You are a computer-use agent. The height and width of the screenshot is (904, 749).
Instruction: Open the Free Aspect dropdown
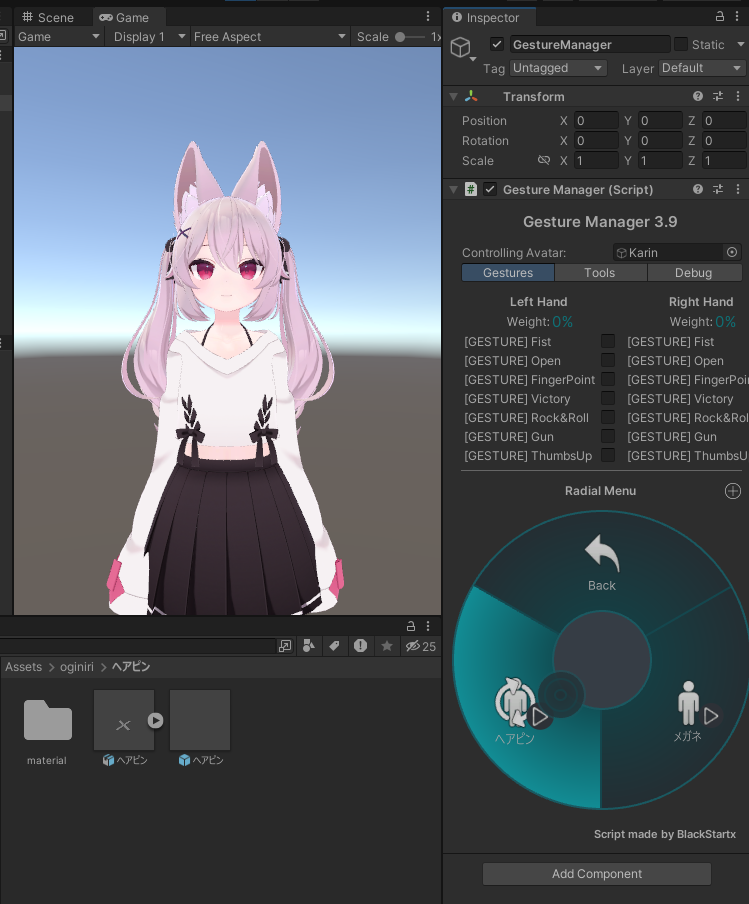[x=269, y=37]
